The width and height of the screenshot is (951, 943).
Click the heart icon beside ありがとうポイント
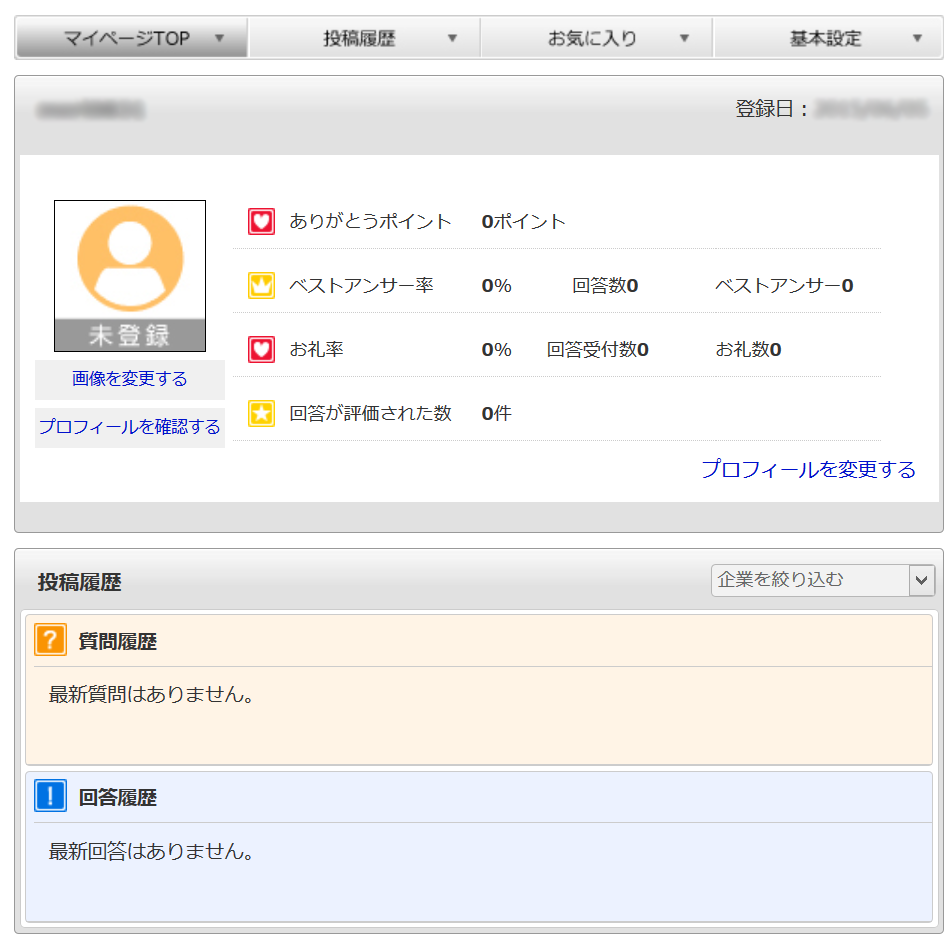tap(261, 221)
